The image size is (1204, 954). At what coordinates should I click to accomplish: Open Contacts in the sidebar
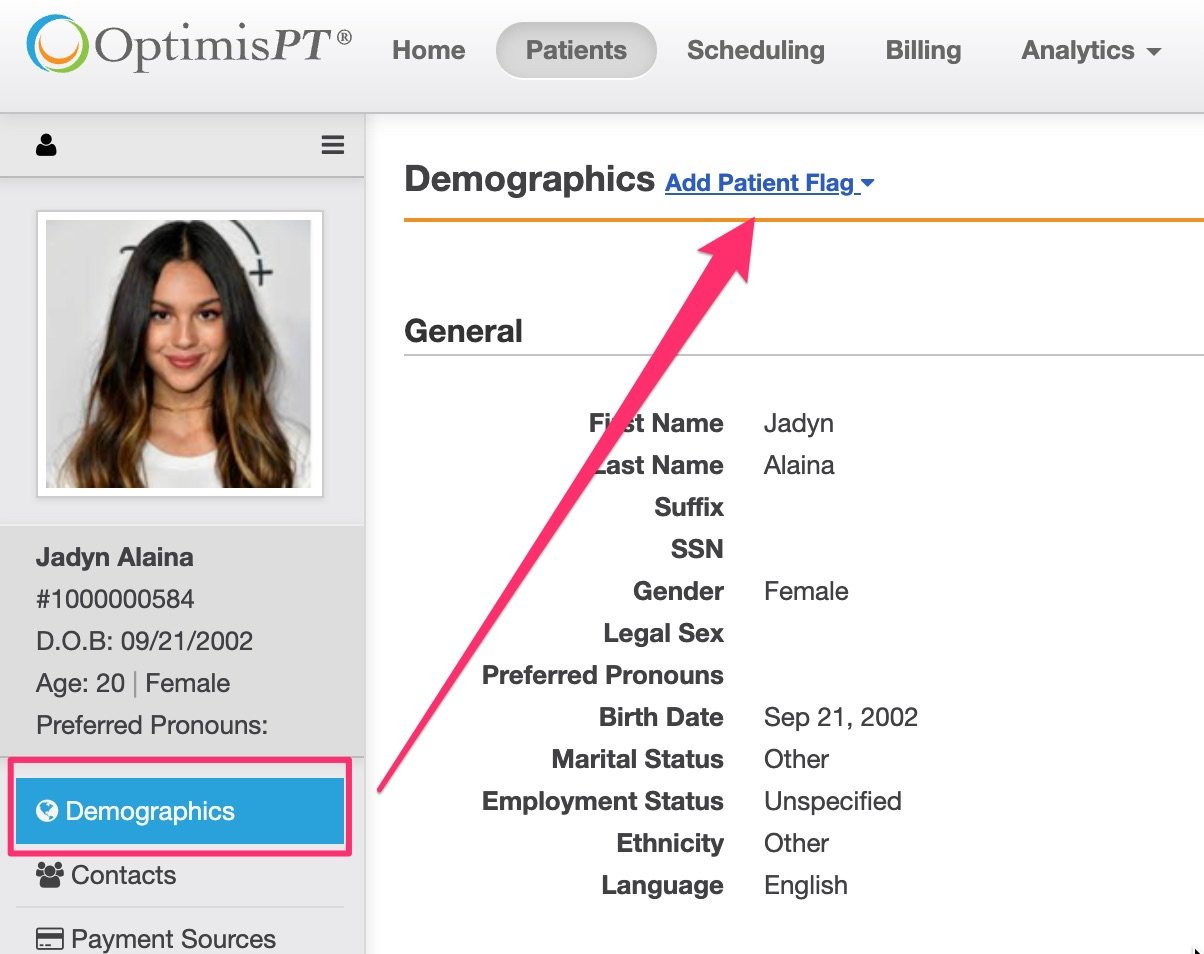pos(123,876)
